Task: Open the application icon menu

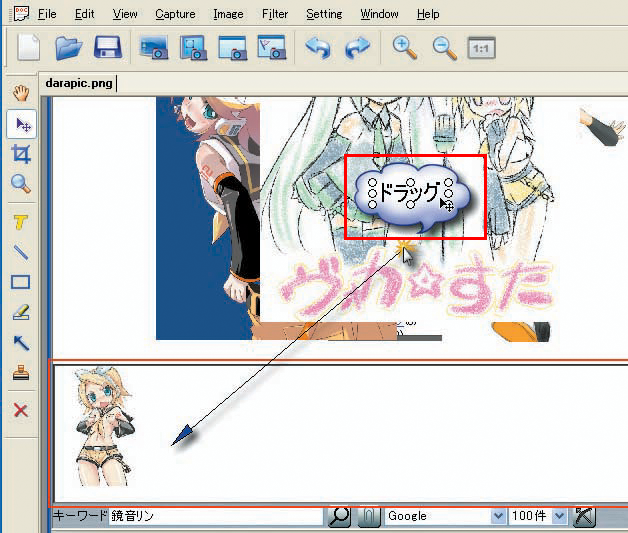Action: (21, 13)
